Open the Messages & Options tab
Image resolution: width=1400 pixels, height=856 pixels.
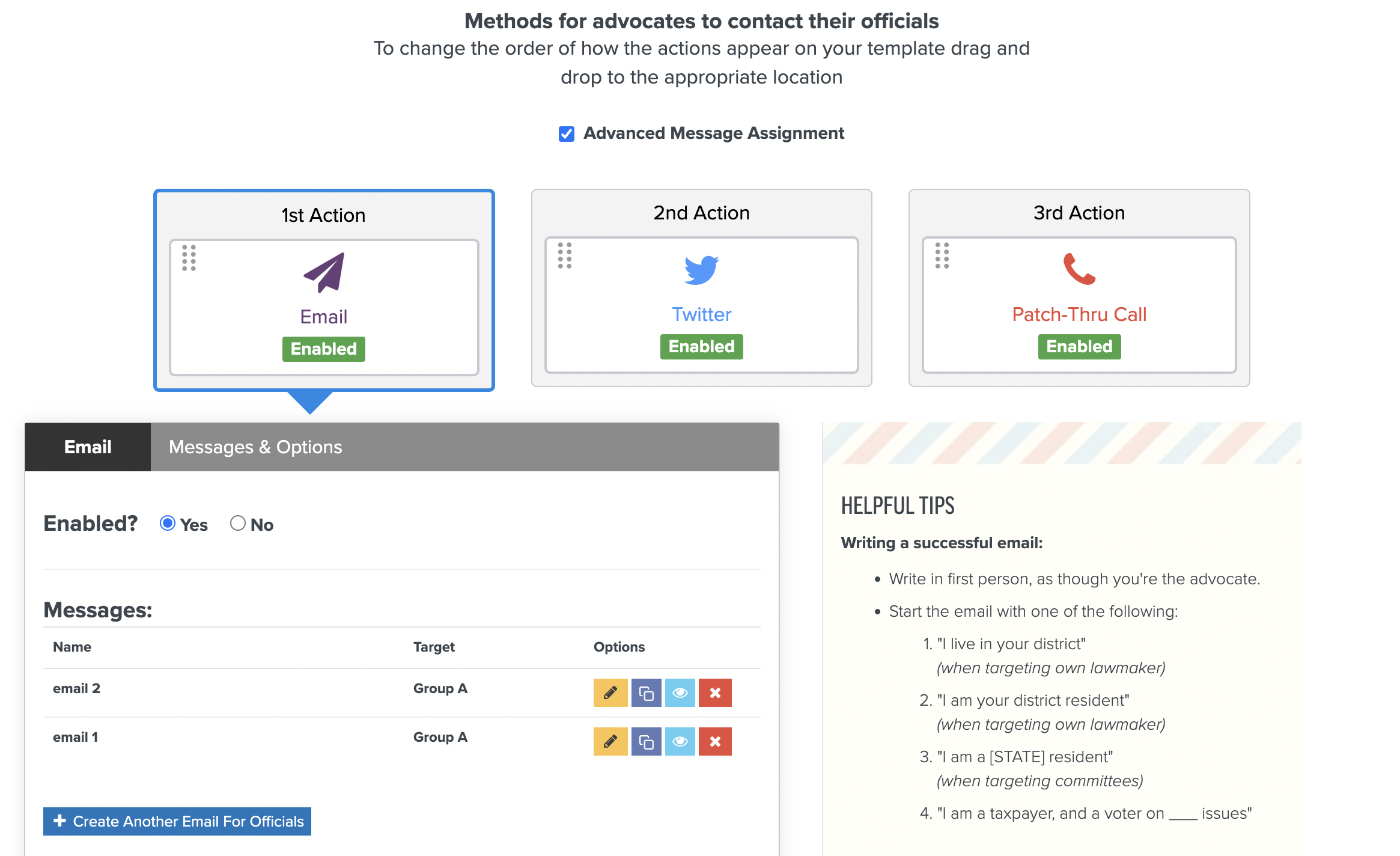point(255,447)
